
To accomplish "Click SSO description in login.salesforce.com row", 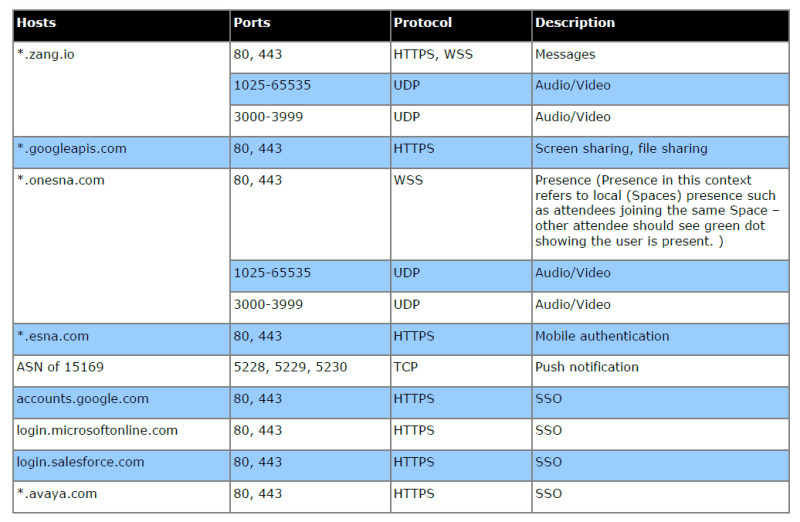I will (661, 466).
